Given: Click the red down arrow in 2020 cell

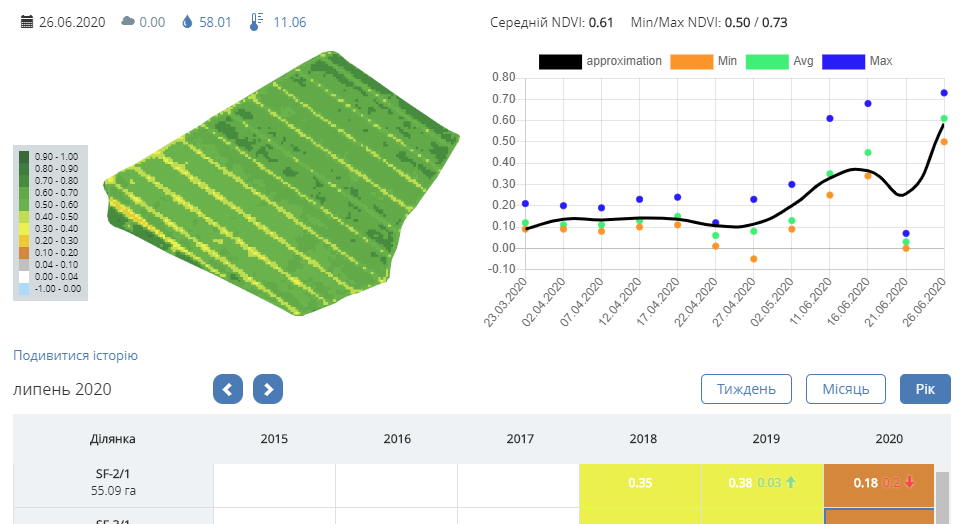Looking at the screenshot, I should pyautogui.click(x=911, y=483).
